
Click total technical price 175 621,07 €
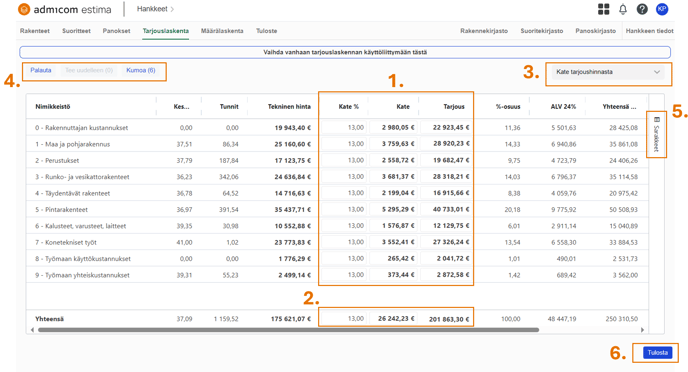point(290,319)
